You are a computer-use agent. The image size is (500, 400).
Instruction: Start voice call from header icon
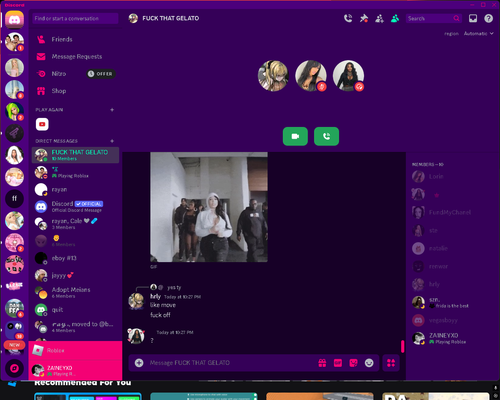tap(348, 18)
